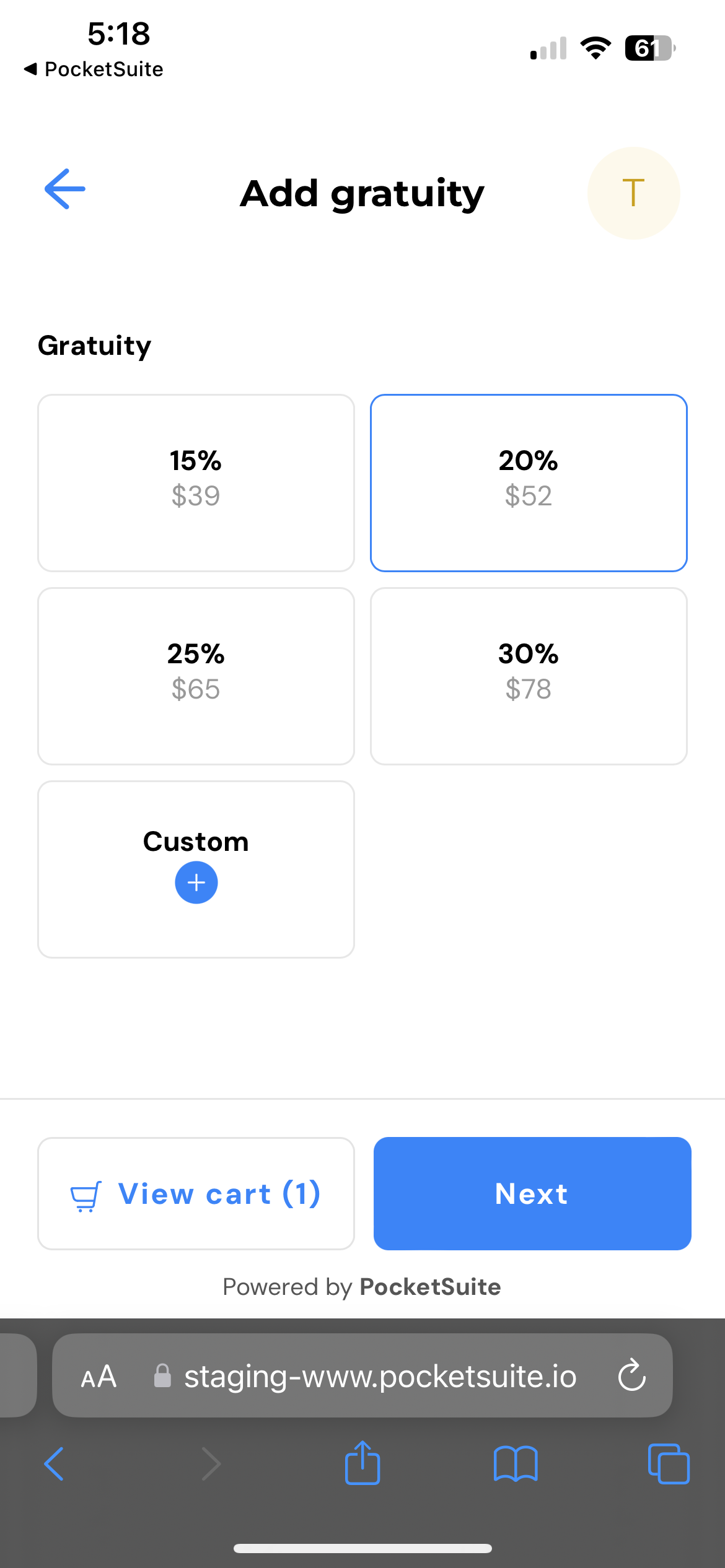Tap the Safari forward chevron
The image size is (725, 1568).
[211, 1464]
